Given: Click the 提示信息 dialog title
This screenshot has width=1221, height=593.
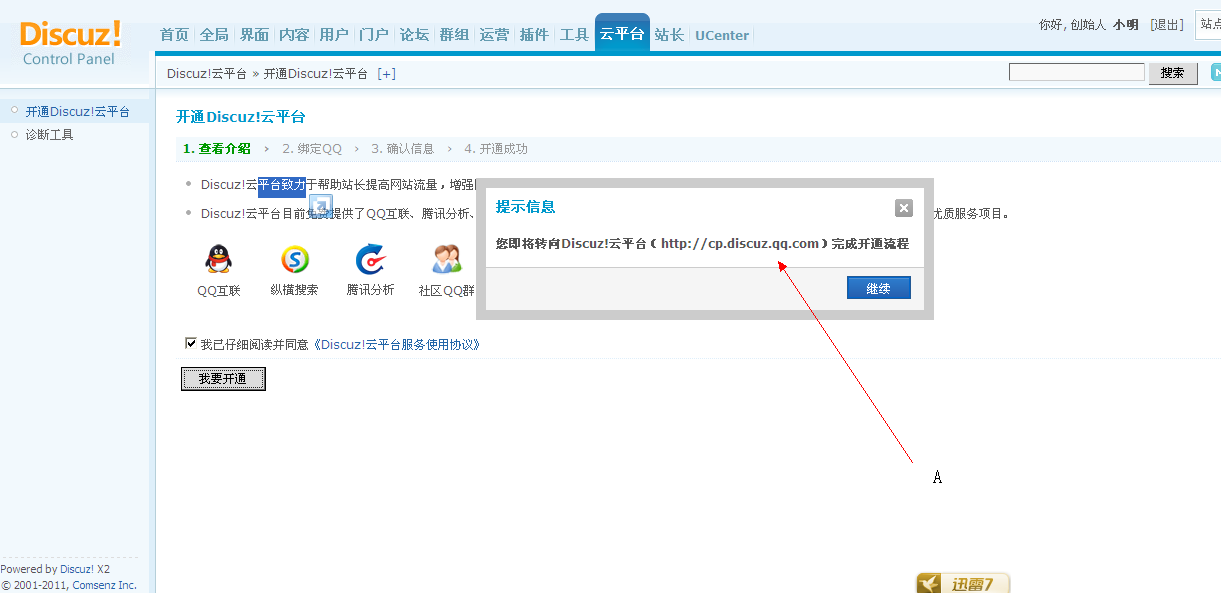Looking at the screenshot, I should coord(526,207).
